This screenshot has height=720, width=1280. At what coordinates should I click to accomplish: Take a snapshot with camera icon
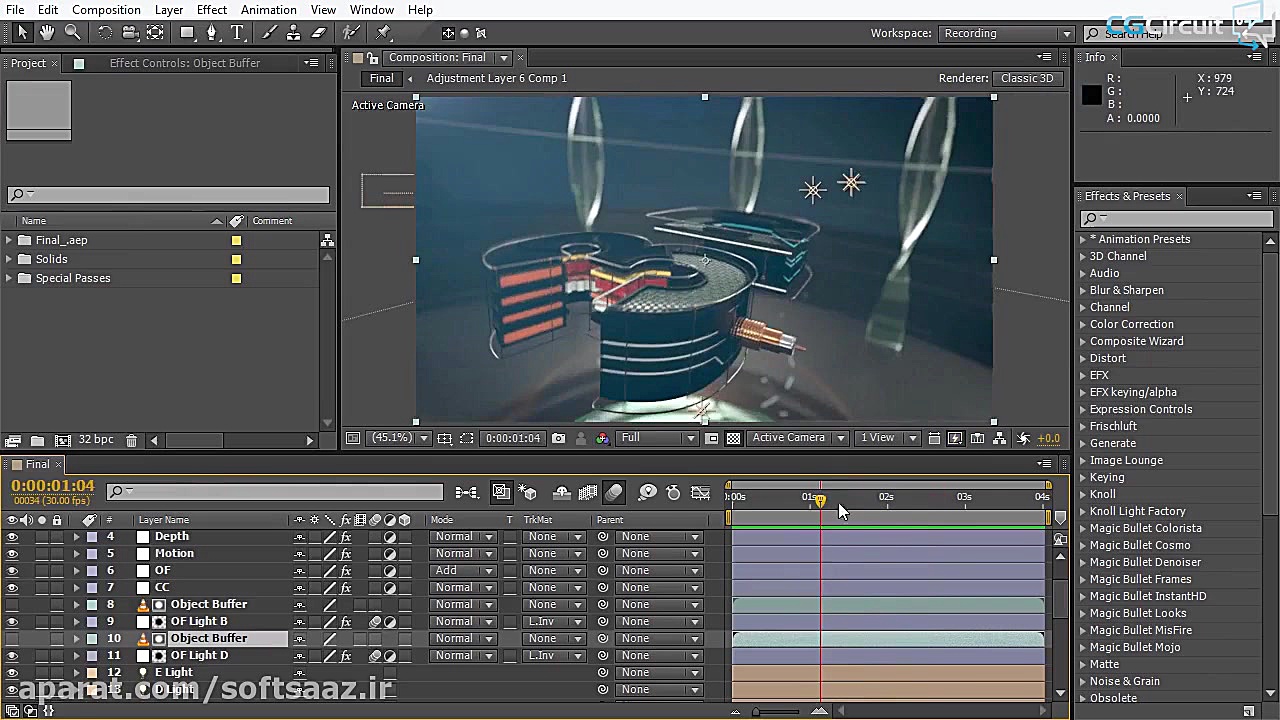558,438
